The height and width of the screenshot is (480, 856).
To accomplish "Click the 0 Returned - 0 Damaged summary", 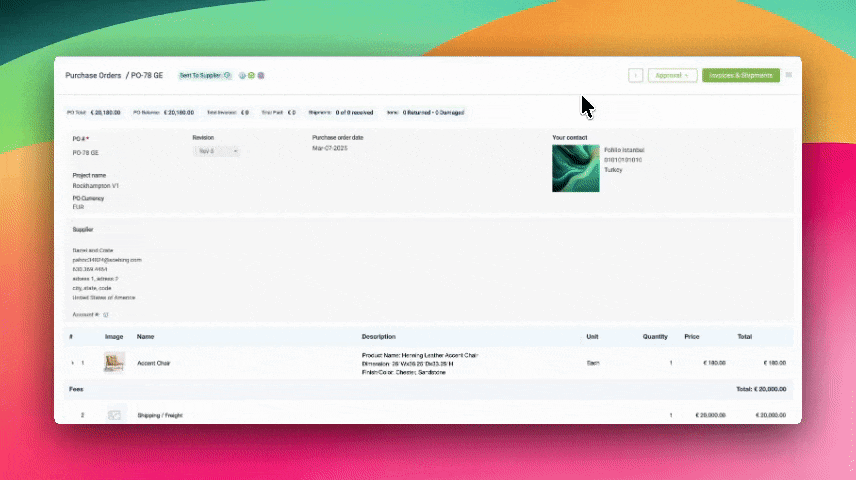I will pos(425,112).
